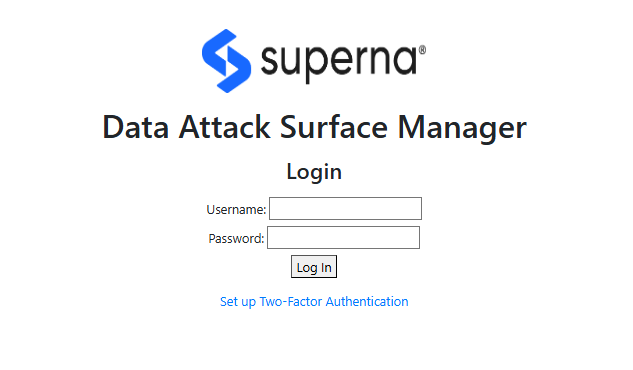Click the registered trademark symbol beside Superna
Image resolution: width=633 pixels, height=370 pixels.
coord(422,50)
